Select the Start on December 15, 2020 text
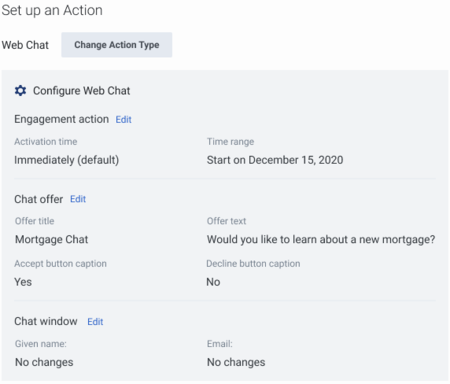 pyautogui.click(x=275, y=160)
